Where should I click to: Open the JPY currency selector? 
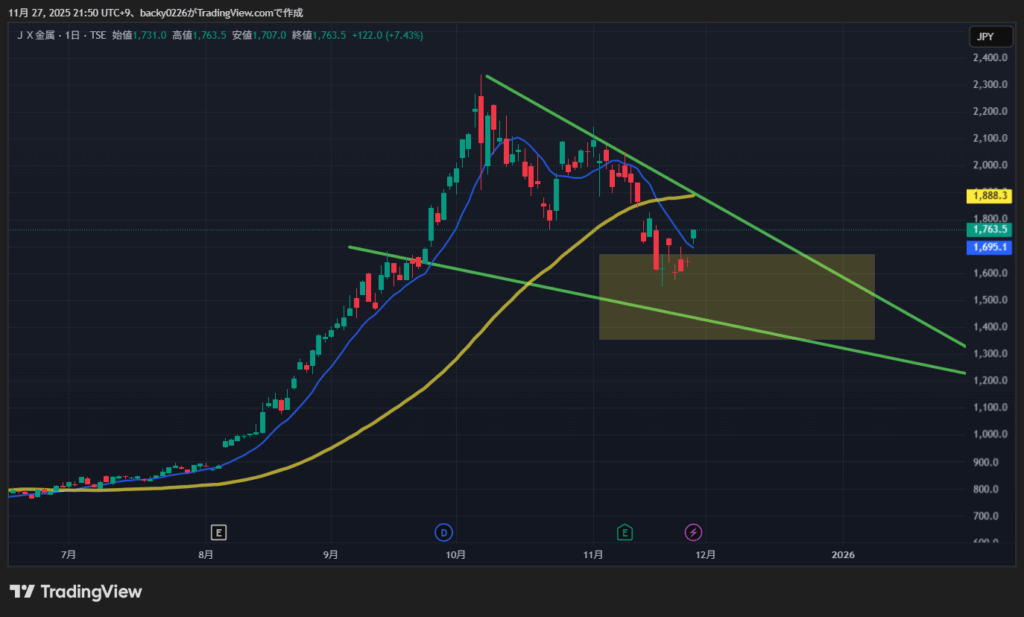coord(984,37)
